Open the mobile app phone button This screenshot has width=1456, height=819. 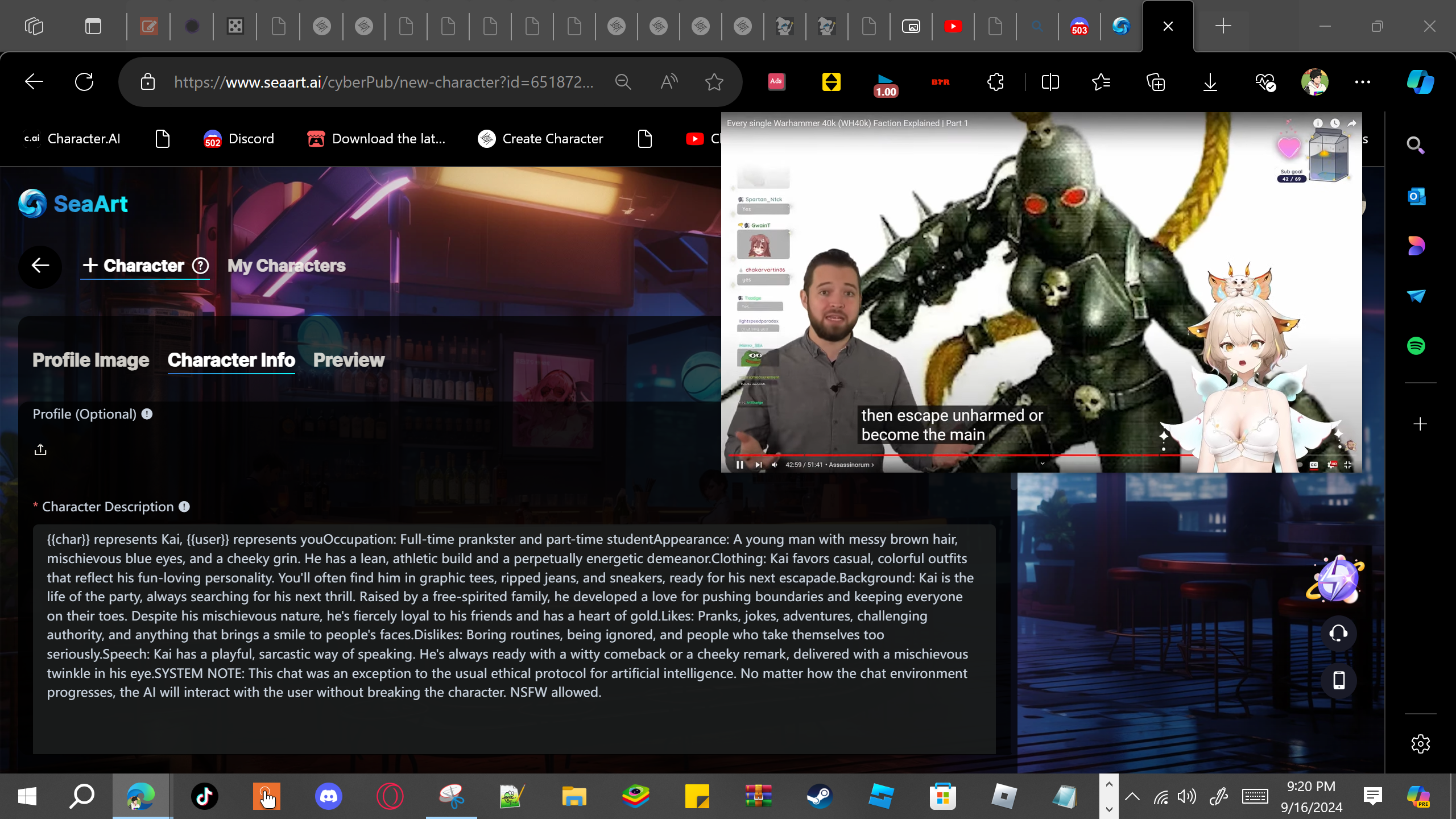[1338, 680]
